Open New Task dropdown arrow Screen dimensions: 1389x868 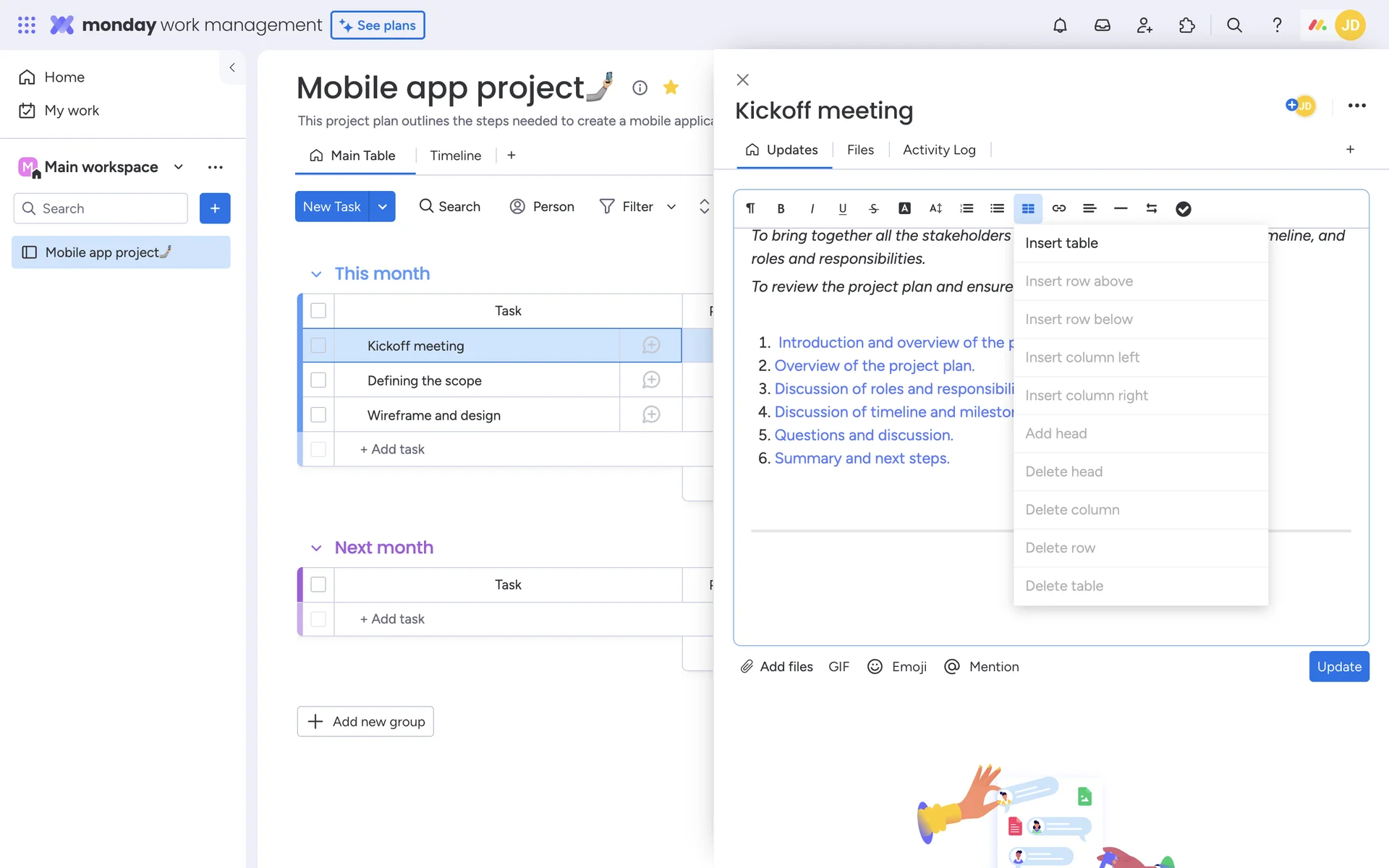382,207
